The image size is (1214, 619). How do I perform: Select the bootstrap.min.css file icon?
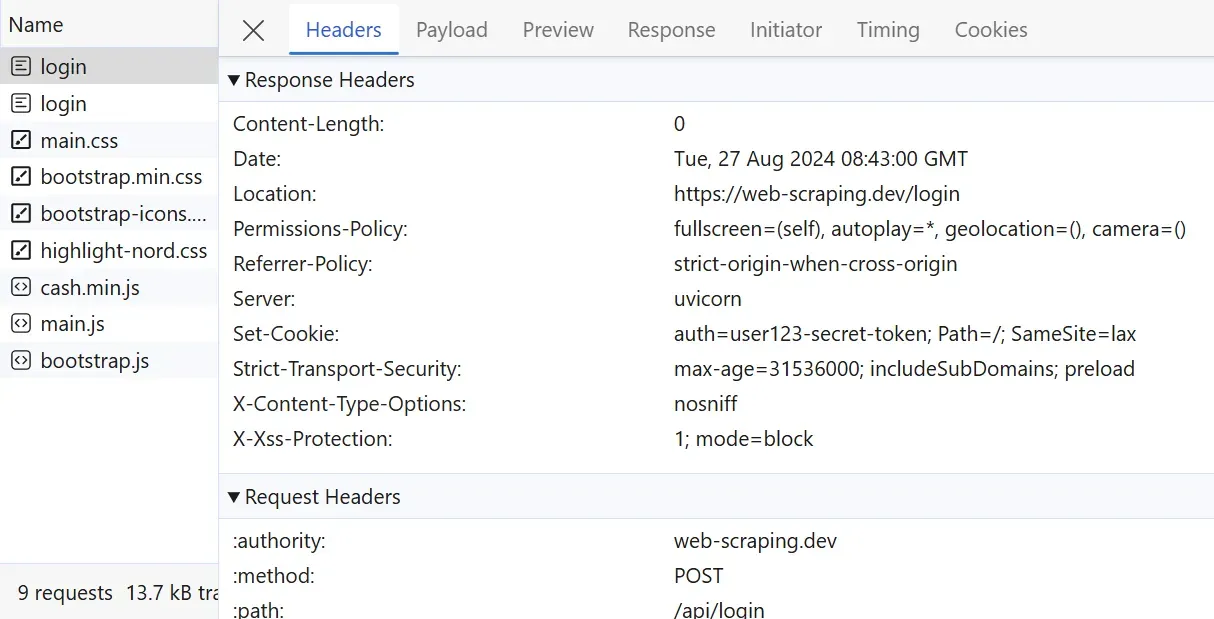(23, 177)
